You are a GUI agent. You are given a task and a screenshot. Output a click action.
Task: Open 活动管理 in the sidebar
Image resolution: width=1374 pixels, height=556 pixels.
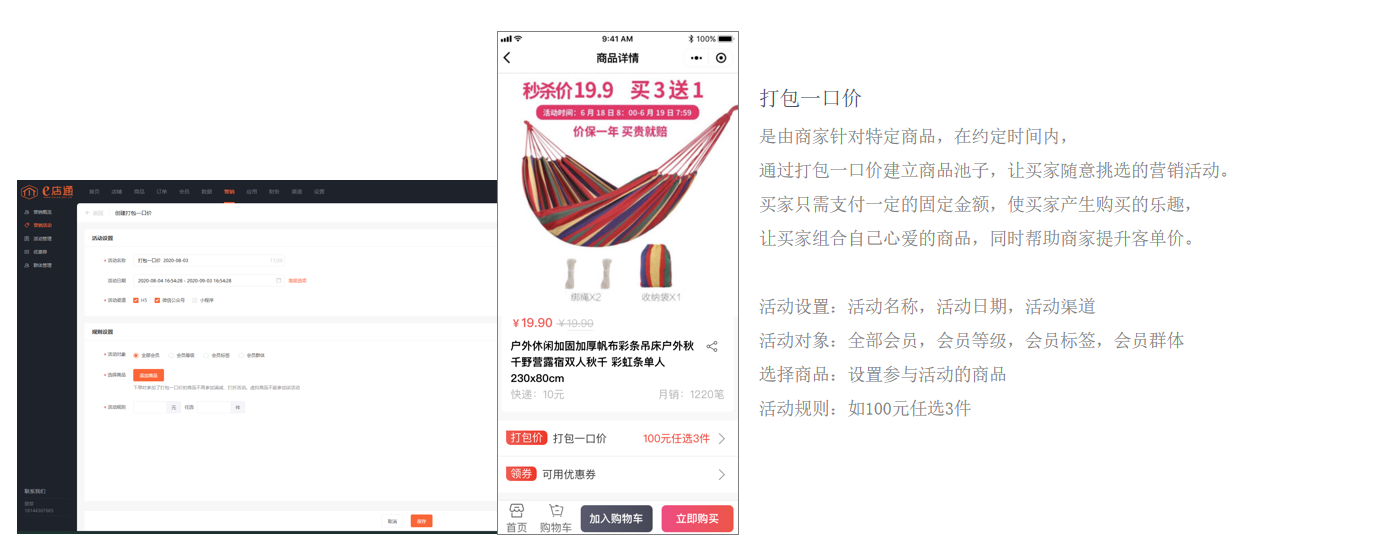pos(43,239)
